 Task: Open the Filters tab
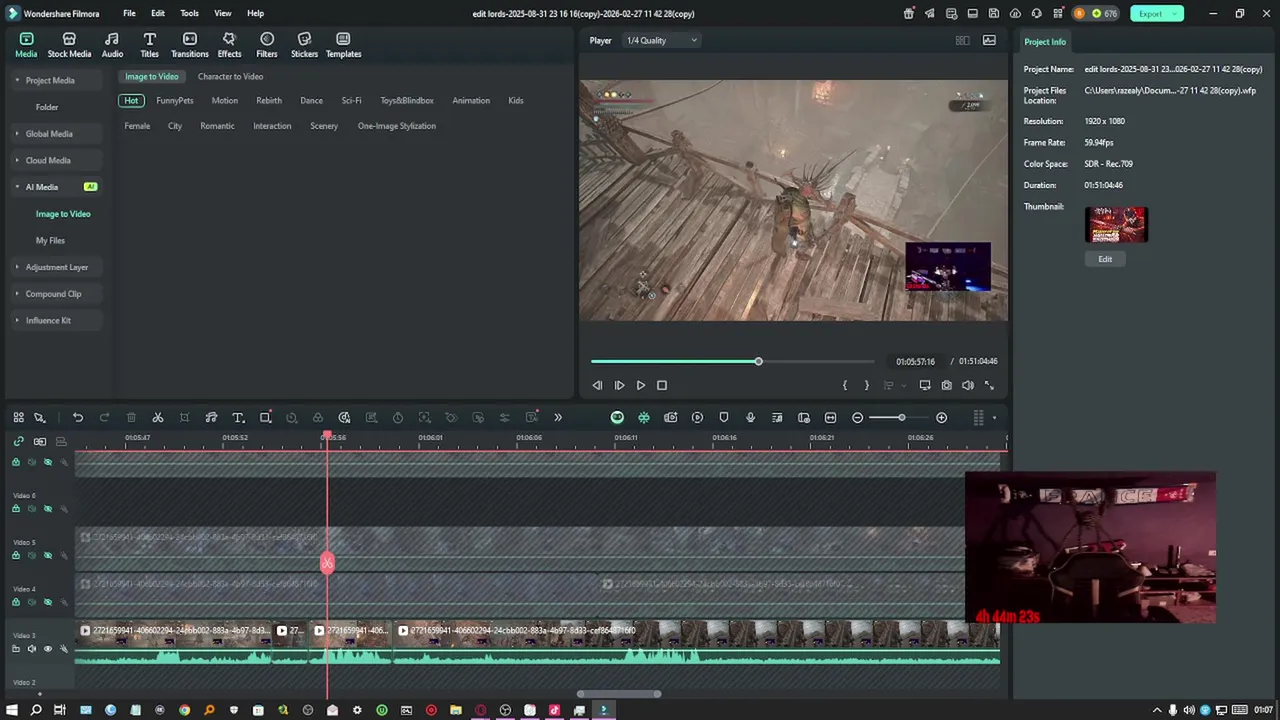pos(266,45)
